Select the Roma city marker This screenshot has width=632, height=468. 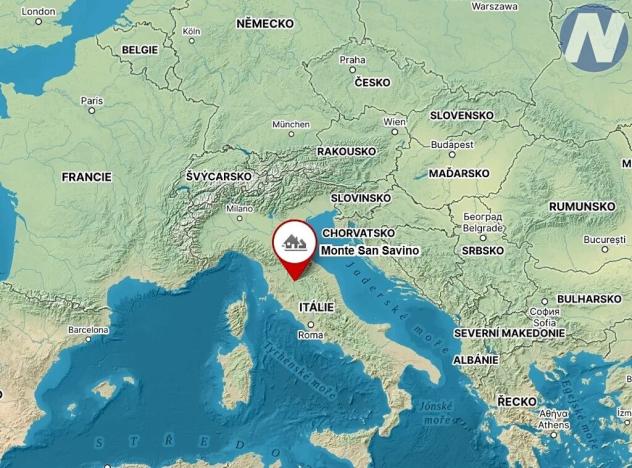(x=311, y=324)
